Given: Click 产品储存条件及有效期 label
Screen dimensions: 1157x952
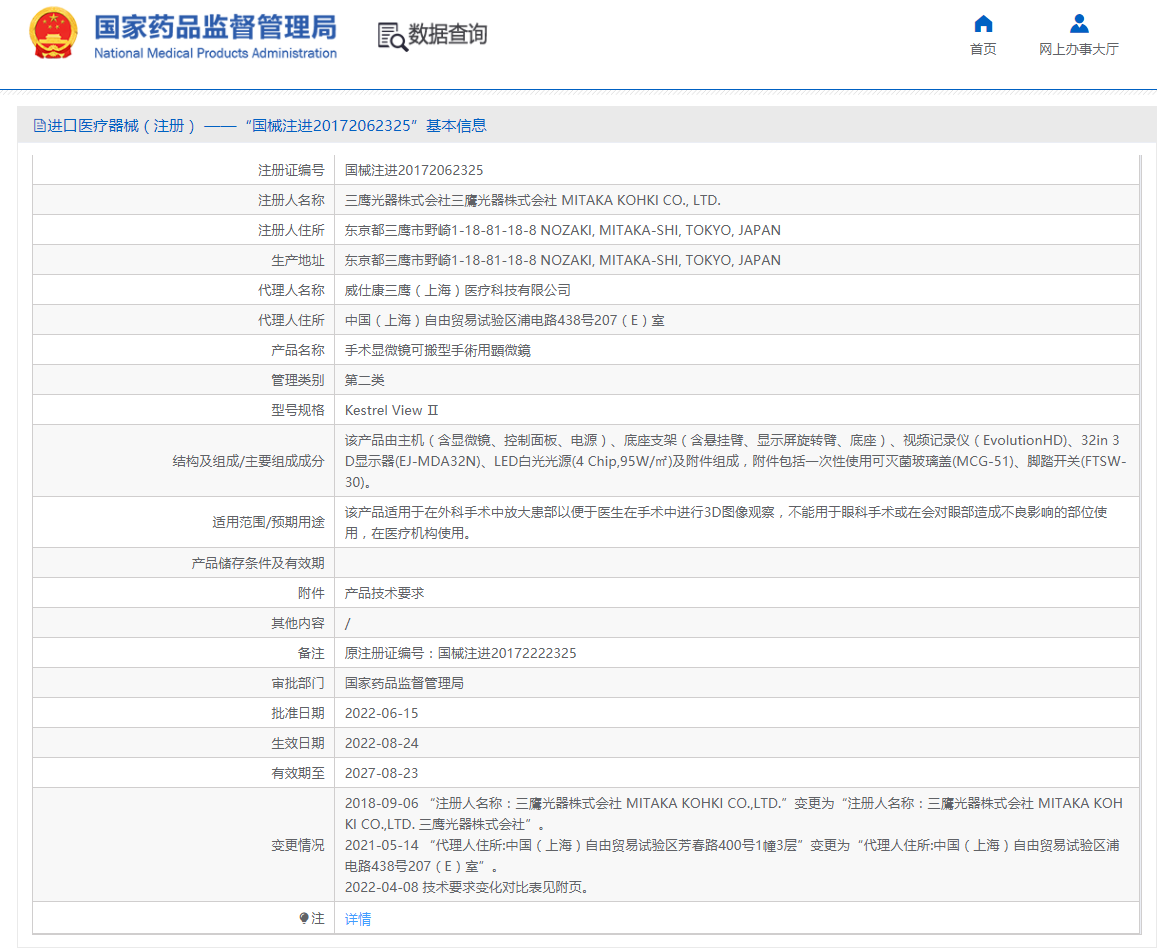Looking at the screenshot, I should tap(258, 563).
